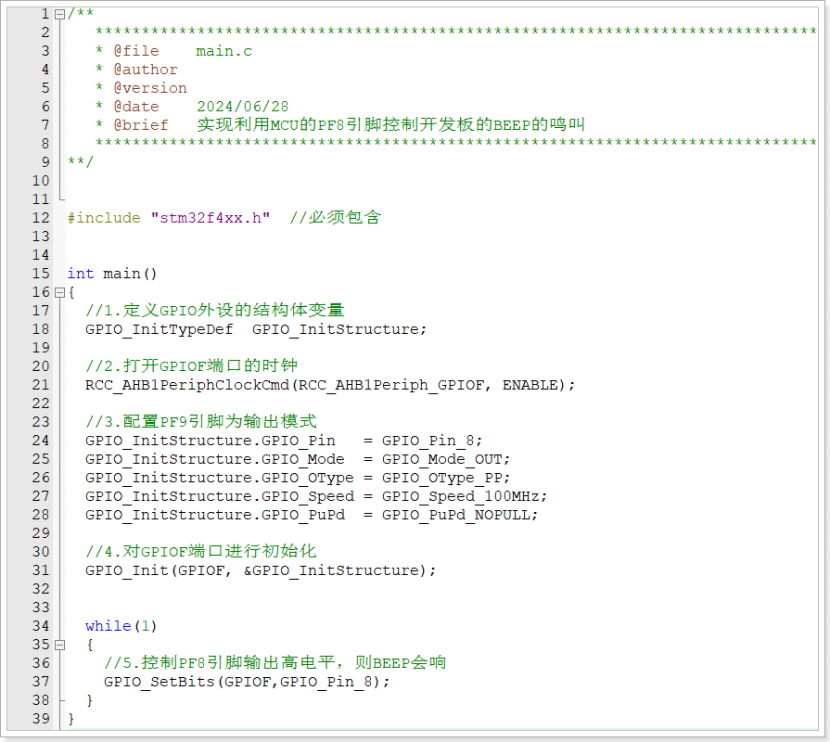Click line number 31 in the gutter

point(41,571)
